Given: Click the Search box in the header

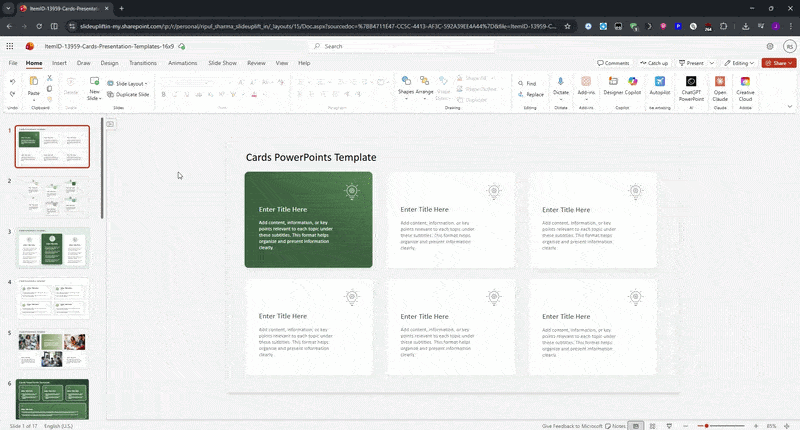Looking at the screenshot, I should (402, 46).
